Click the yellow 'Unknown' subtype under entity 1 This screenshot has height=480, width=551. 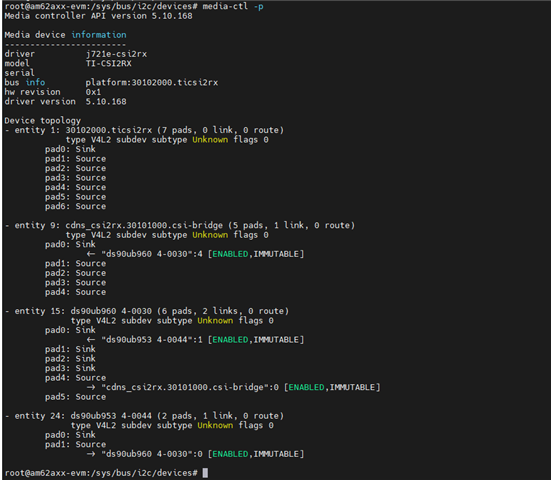210,140
